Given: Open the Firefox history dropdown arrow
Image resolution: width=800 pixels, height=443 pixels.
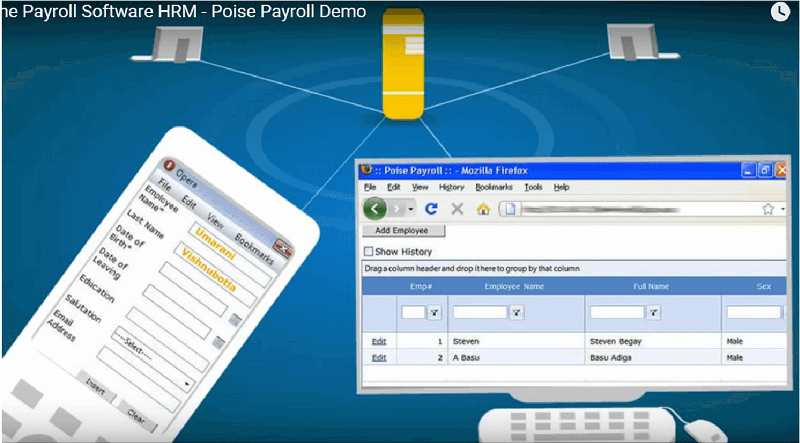Looking at the screenshot, I should pos(411,209).
